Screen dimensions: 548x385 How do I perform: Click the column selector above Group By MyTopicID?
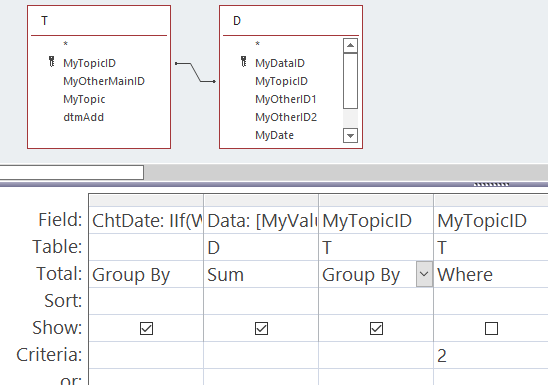coord(376,201)
